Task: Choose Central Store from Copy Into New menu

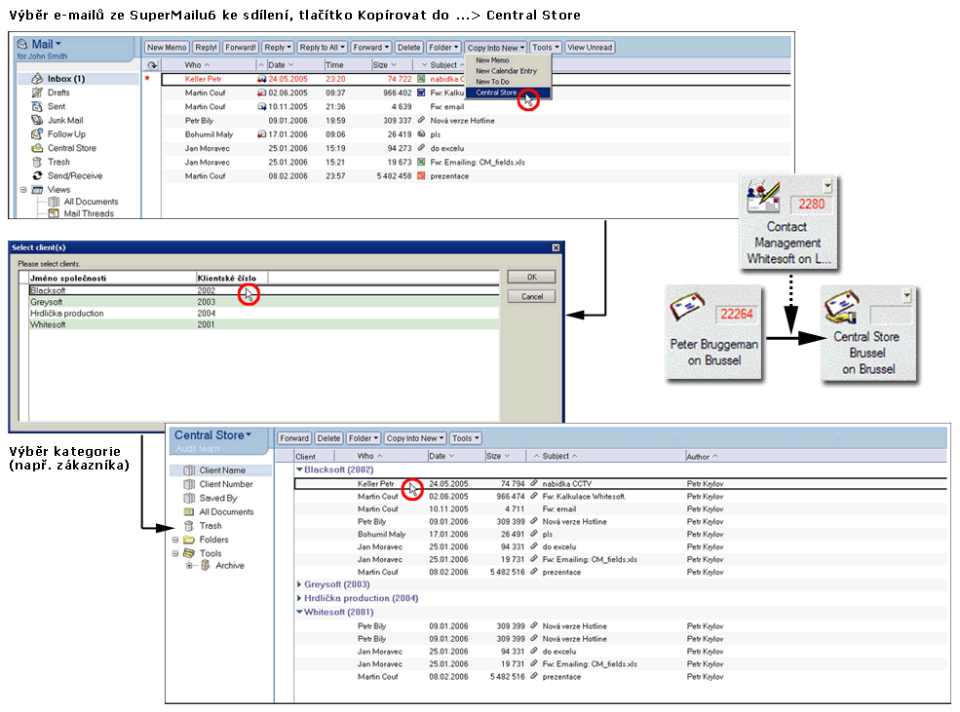Action: [x=497, y=92]
